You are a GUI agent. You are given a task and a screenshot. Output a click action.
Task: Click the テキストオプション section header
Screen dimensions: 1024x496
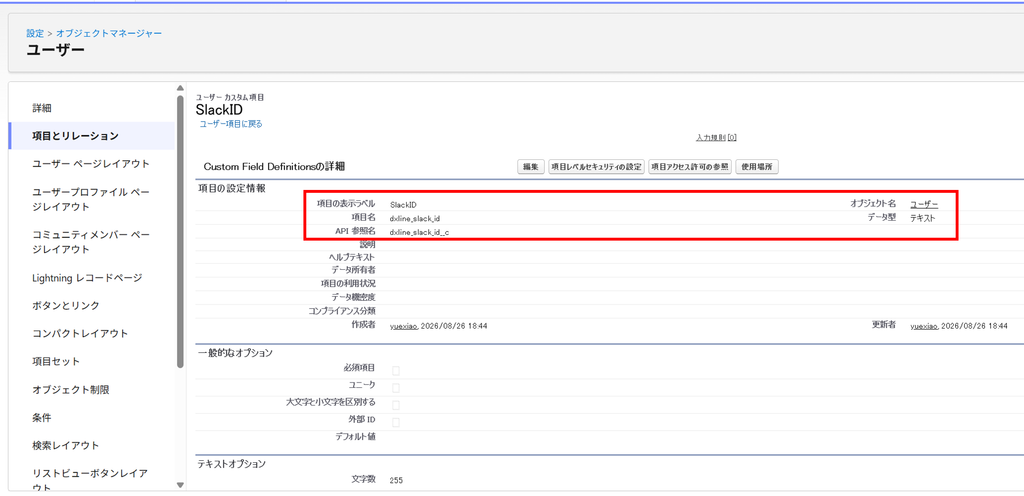[x=232, y=464]
